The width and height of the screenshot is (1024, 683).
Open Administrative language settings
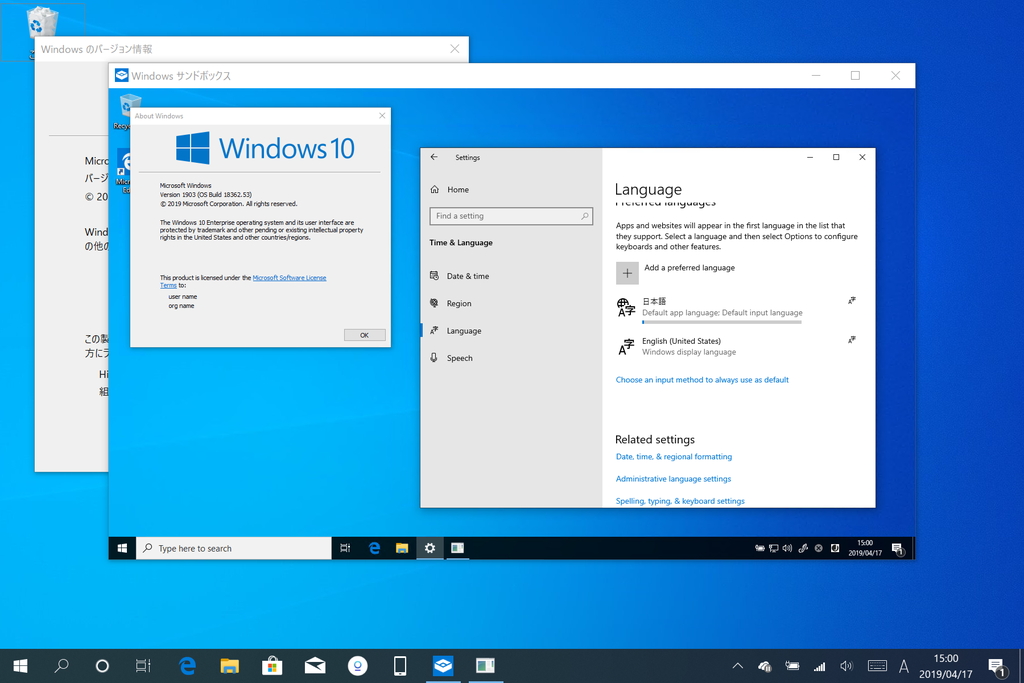[675, 479]
